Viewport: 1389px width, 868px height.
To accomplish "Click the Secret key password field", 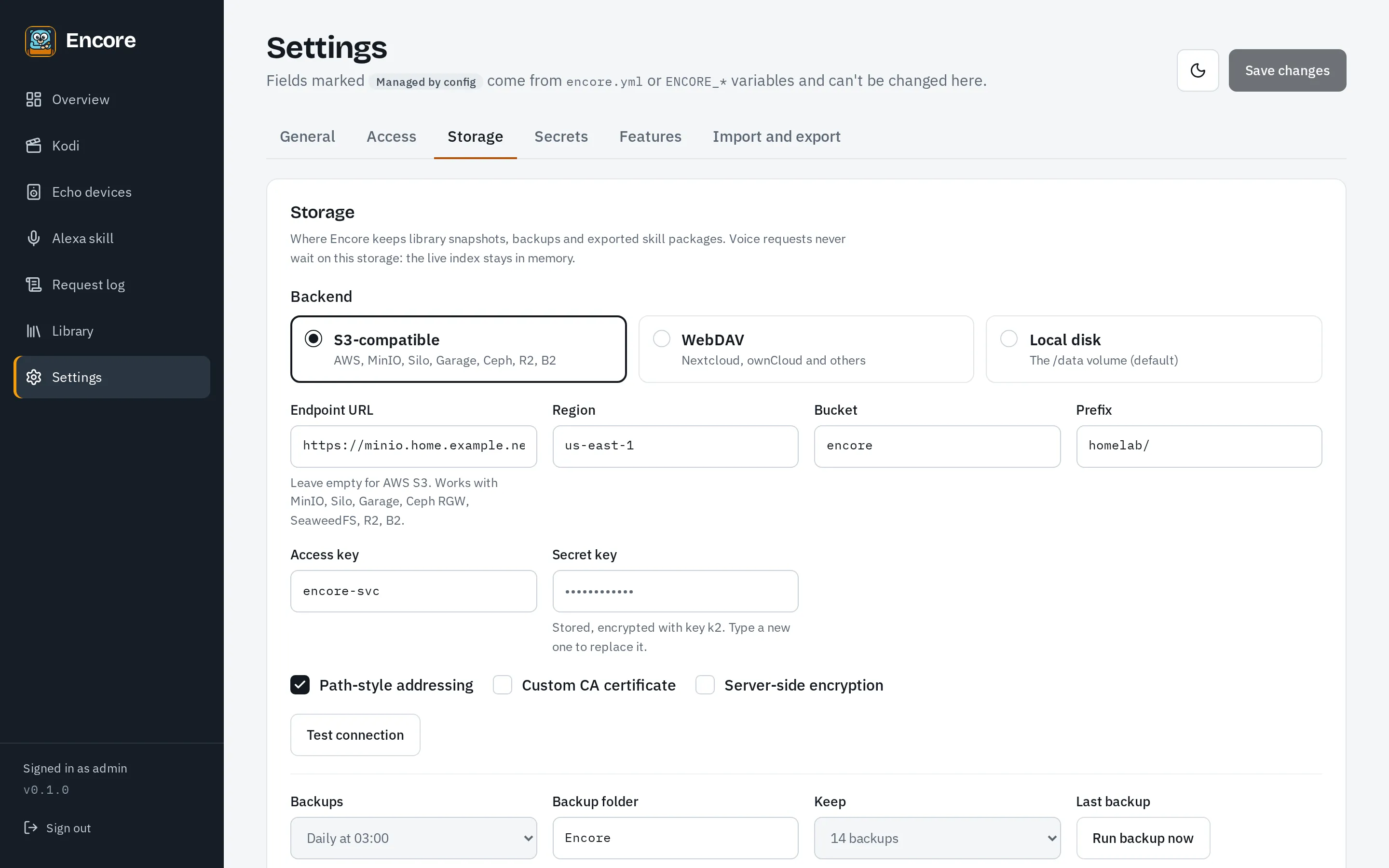I will click(x=675, y=591).
